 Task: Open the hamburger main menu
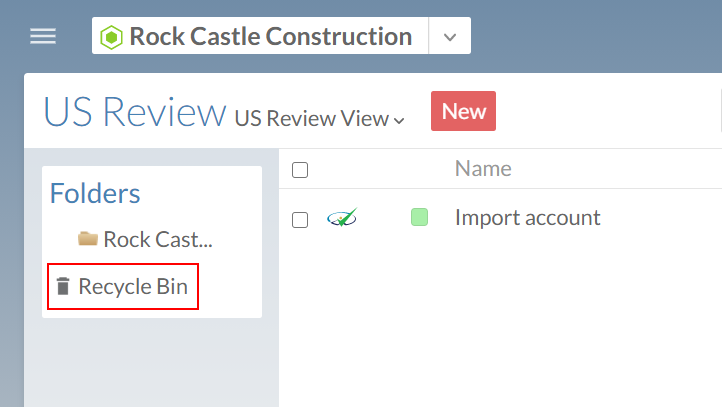(x=43, y=37)
